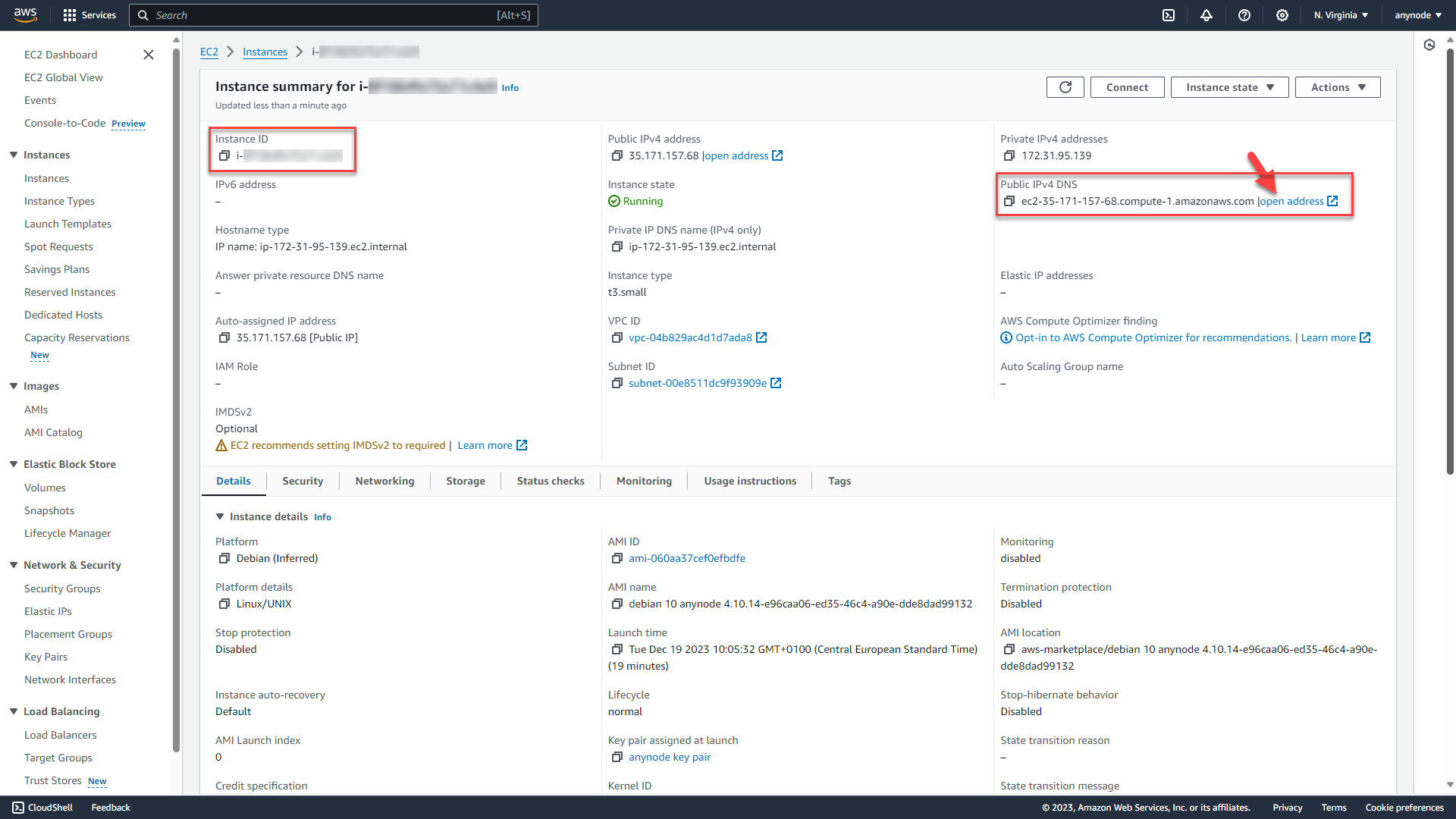The image size is (1456, 819).
Task: Copy the anynode key pair name
Action: pyautogui.click(x=617, y=757)
